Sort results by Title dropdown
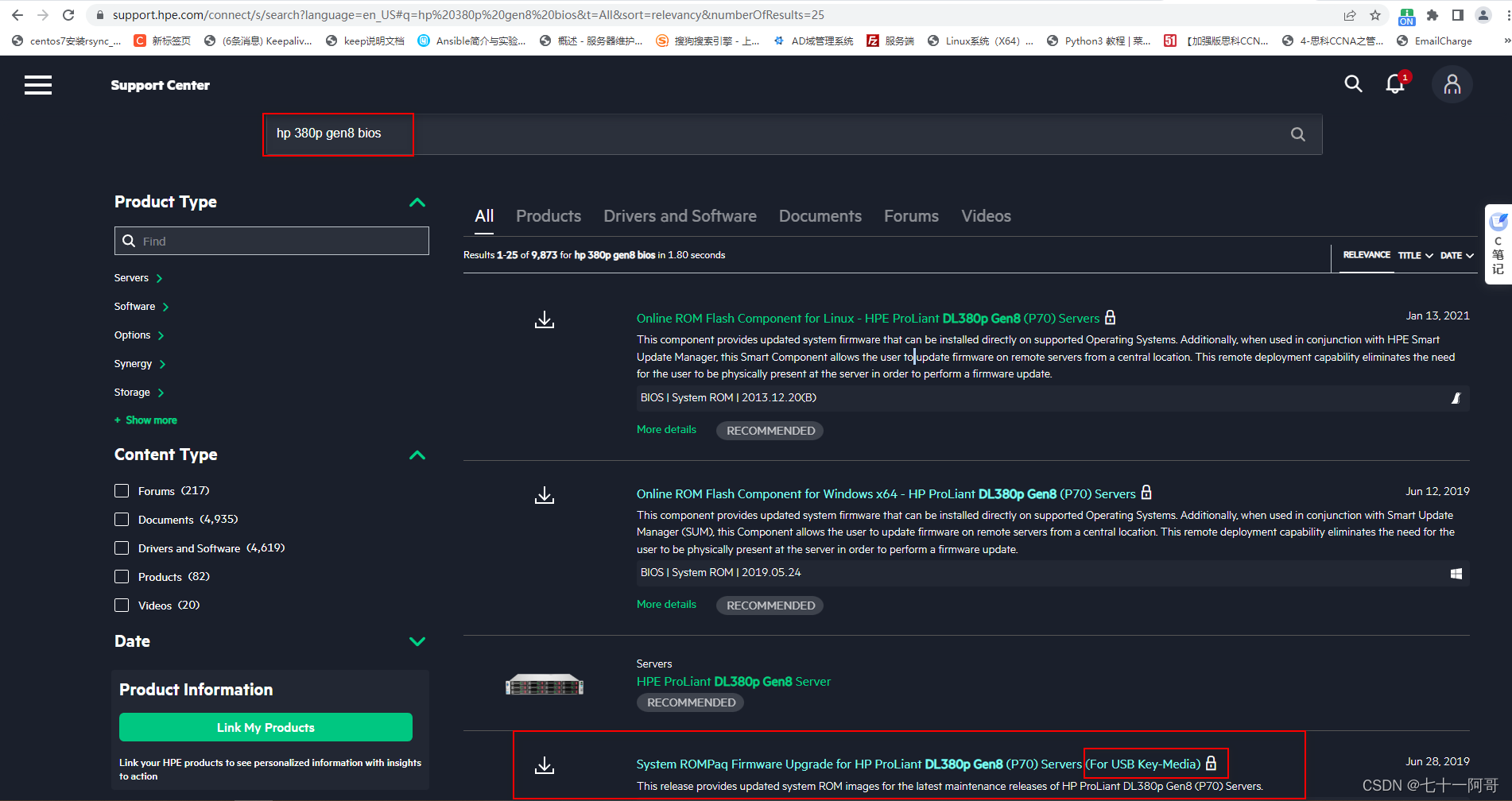1512x801 pixels. 1416,255
